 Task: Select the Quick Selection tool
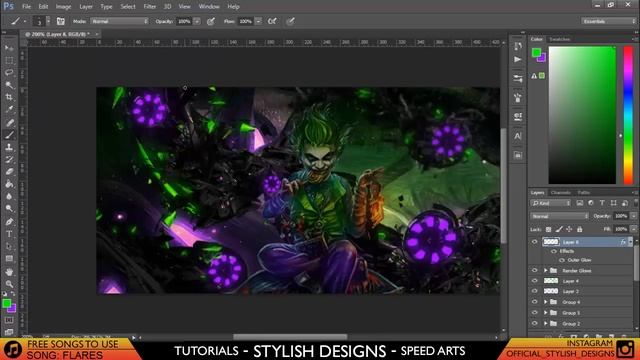coord(9,85)
